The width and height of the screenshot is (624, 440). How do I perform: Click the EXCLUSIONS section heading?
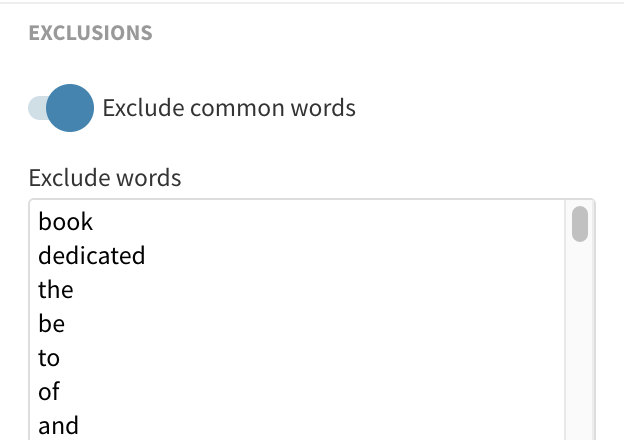tap(90, 33)
